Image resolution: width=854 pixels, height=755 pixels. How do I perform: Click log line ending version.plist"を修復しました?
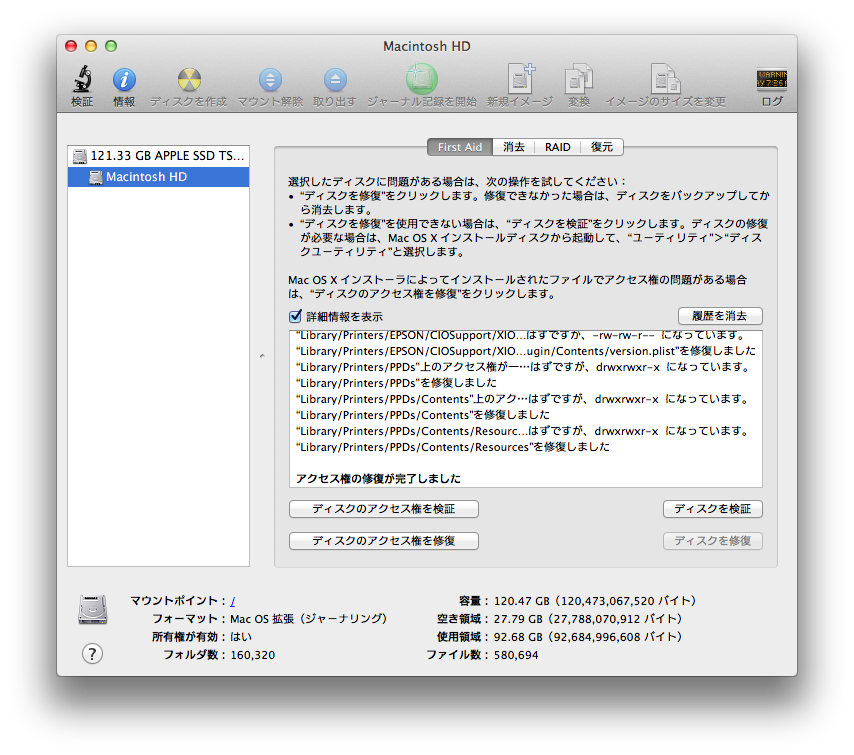pos(526,351)
